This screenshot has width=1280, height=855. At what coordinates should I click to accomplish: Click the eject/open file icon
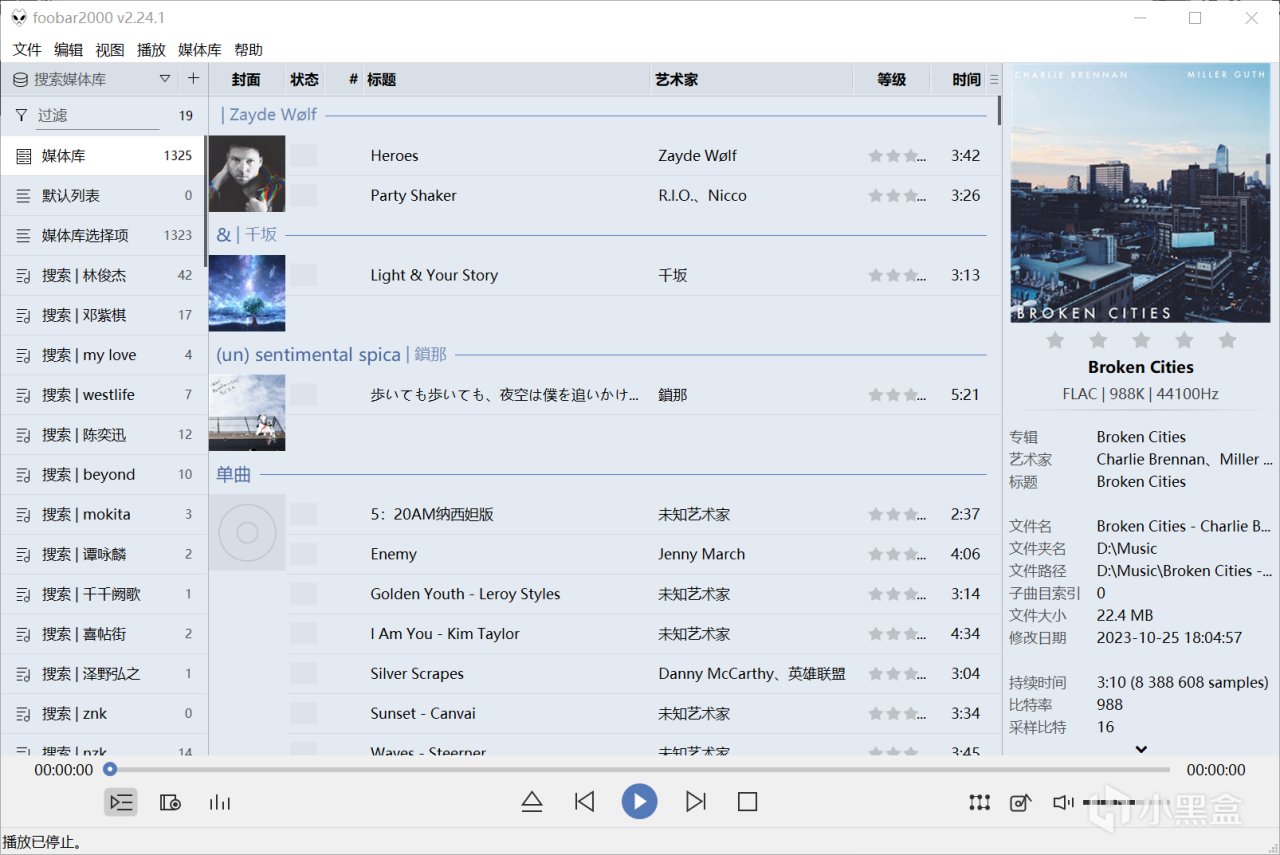click(x=532, y=801)
